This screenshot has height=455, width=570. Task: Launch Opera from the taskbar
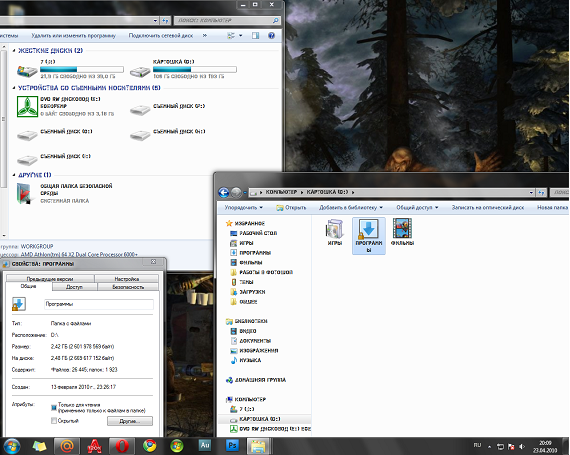pos(122,446)
